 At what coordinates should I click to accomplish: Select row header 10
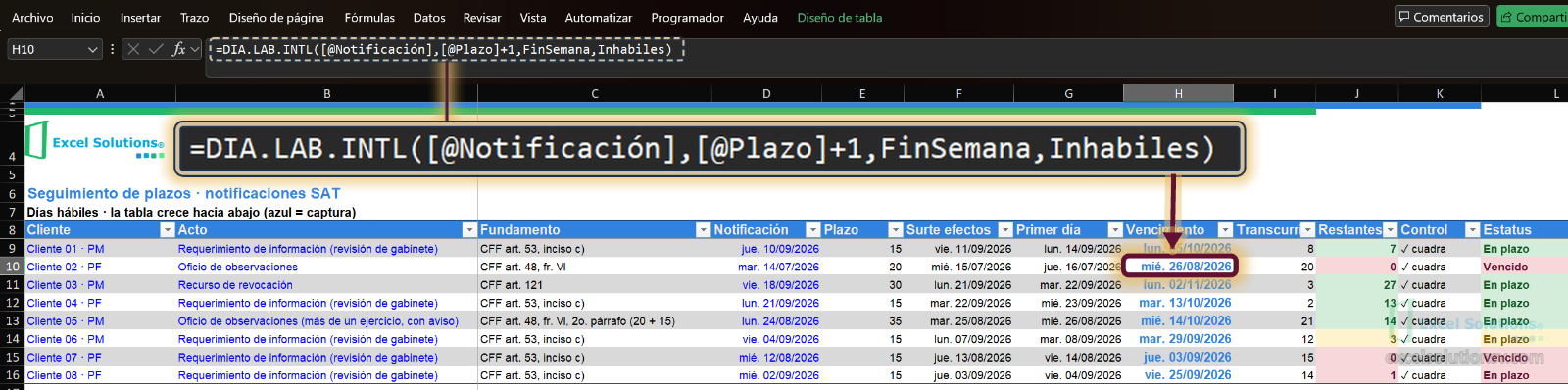[x=12, y=267]
